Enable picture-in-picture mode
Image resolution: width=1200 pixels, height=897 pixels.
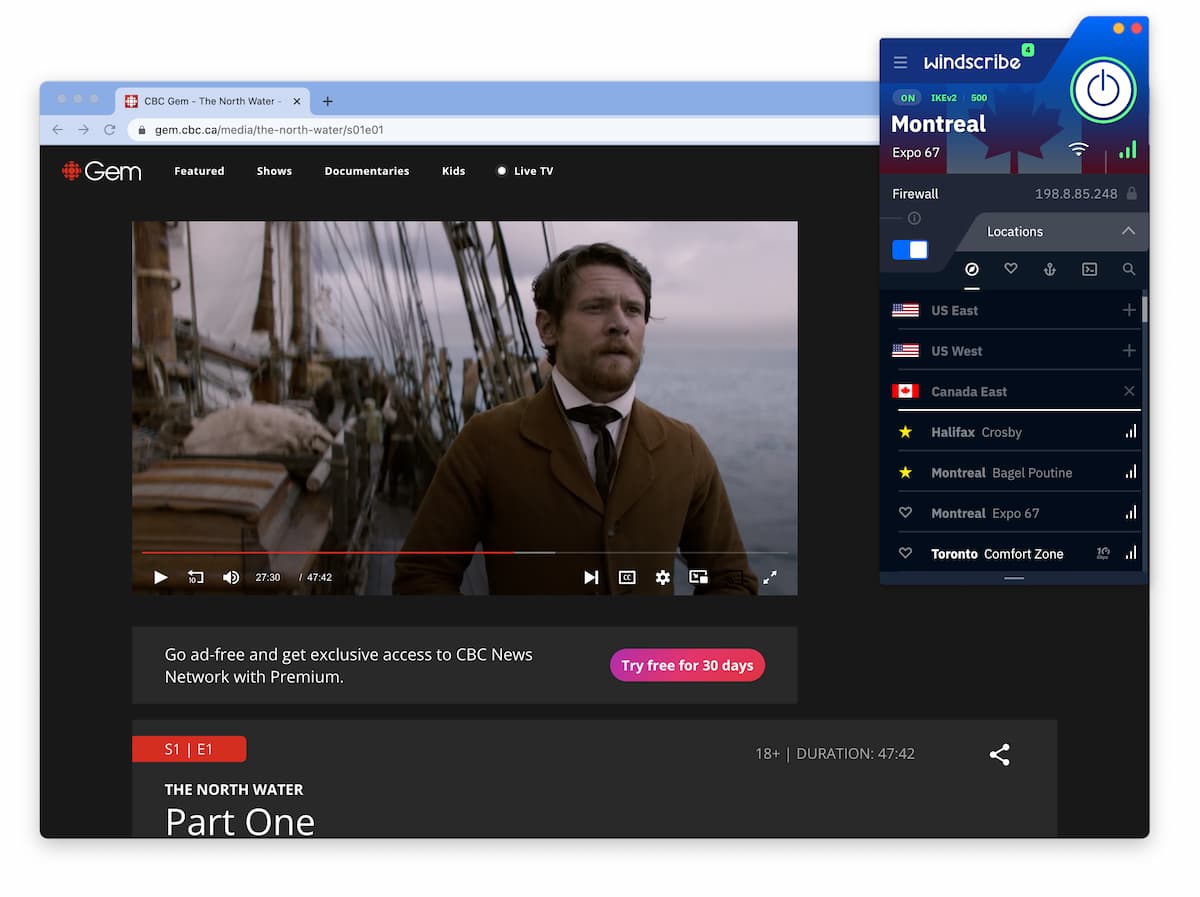coord(698,577)
